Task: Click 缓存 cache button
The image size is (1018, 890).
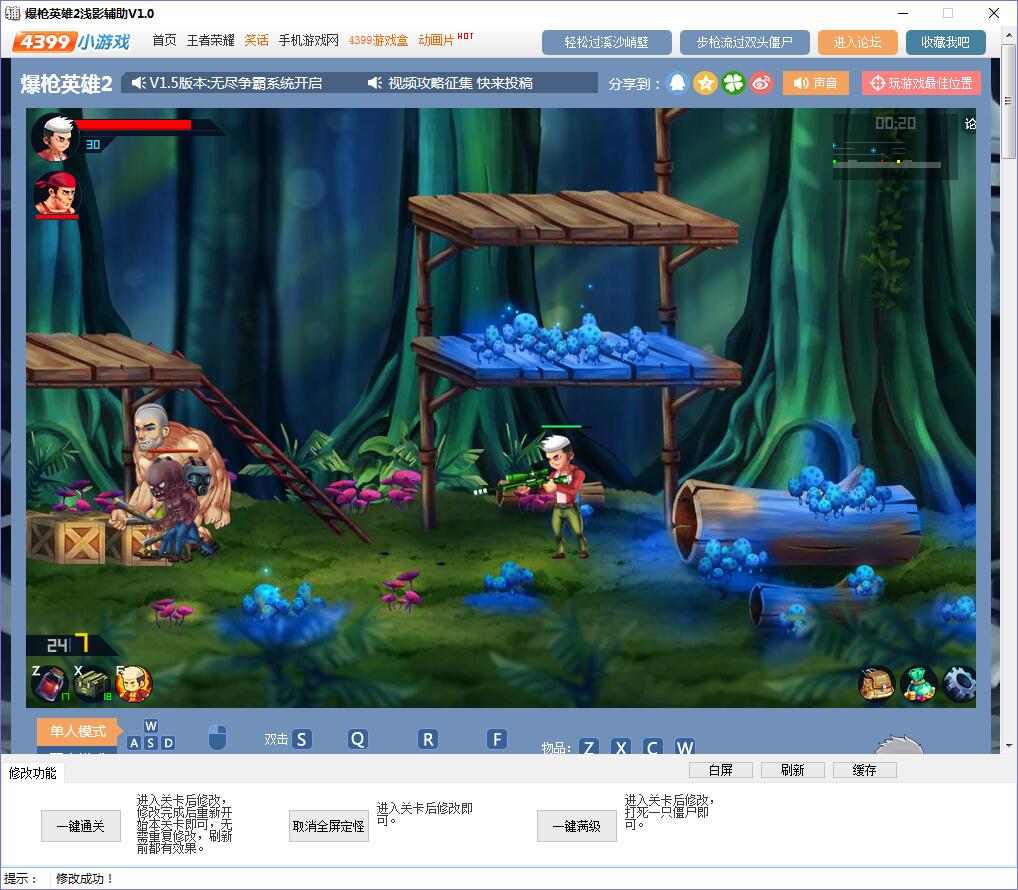Action: [865, 770]
